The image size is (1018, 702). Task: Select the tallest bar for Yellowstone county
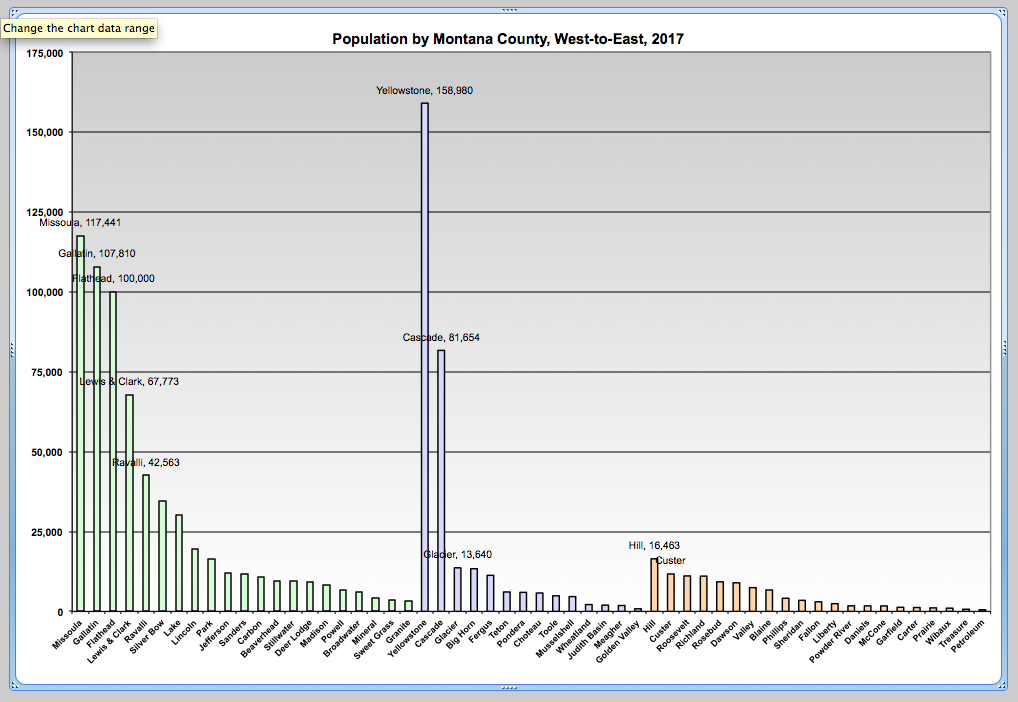tap(423, 350)
